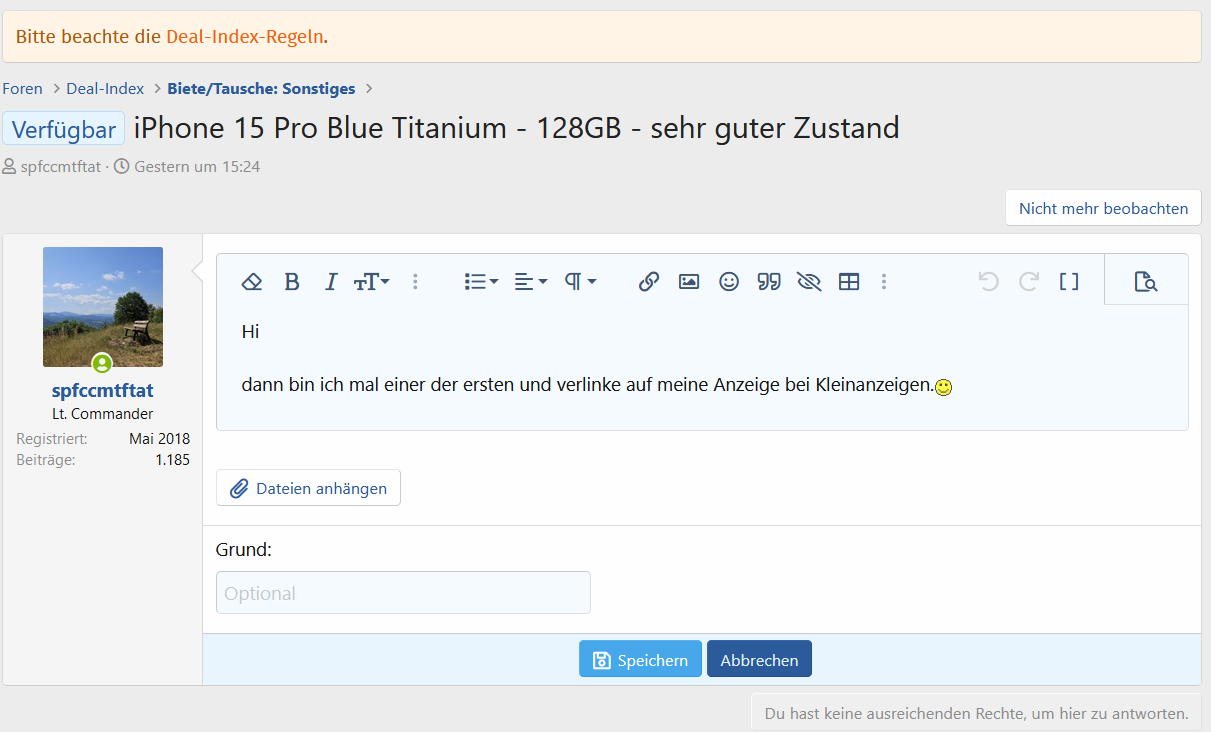Click the online status indicator on avatar
1211x732 pixels.
click(102, 363)
